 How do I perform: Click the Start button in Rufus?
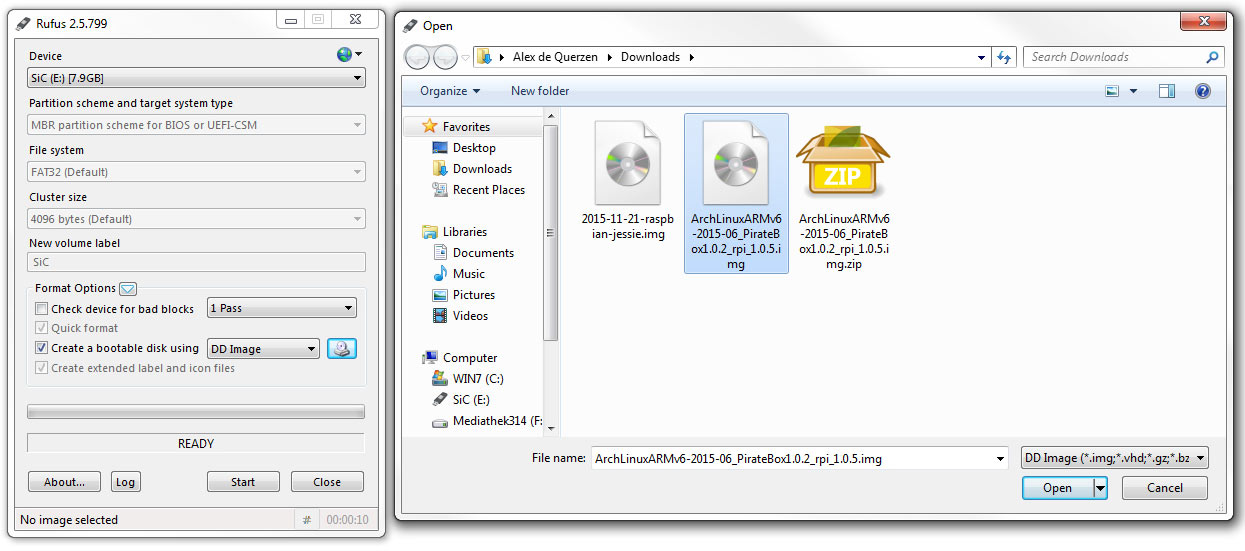[x=243, y=482]
